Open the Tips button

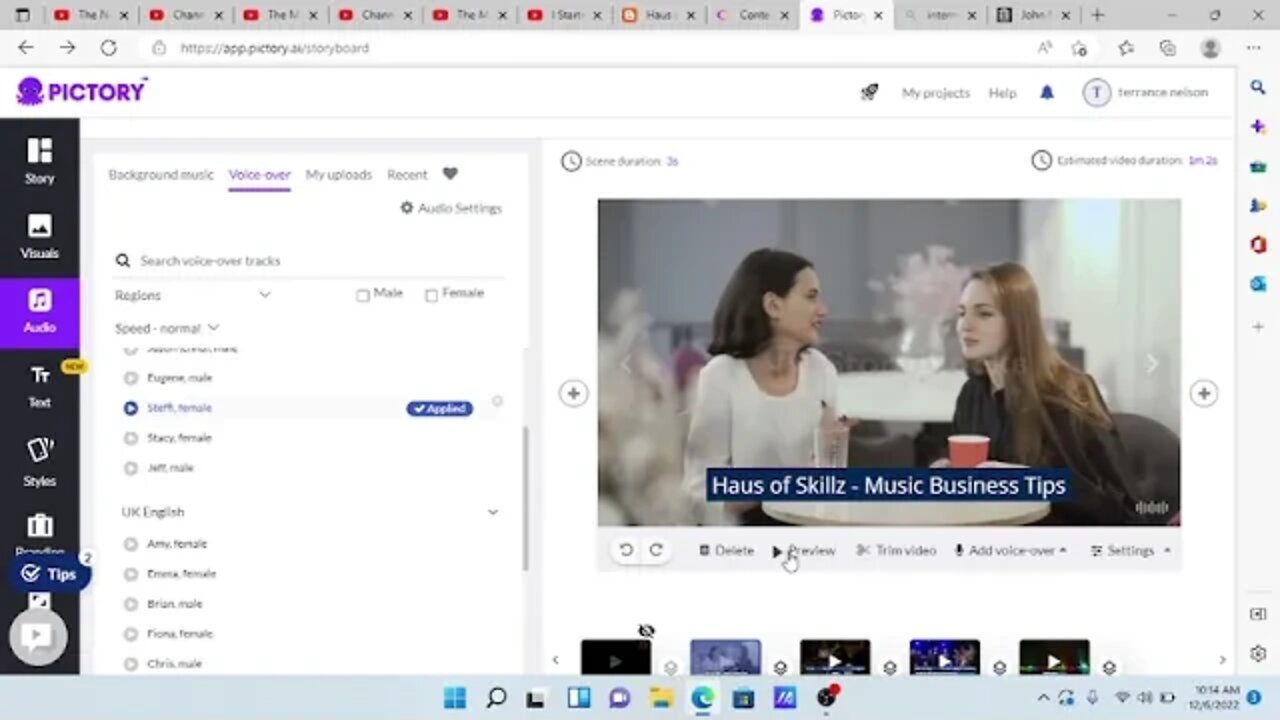pos(49,574)
